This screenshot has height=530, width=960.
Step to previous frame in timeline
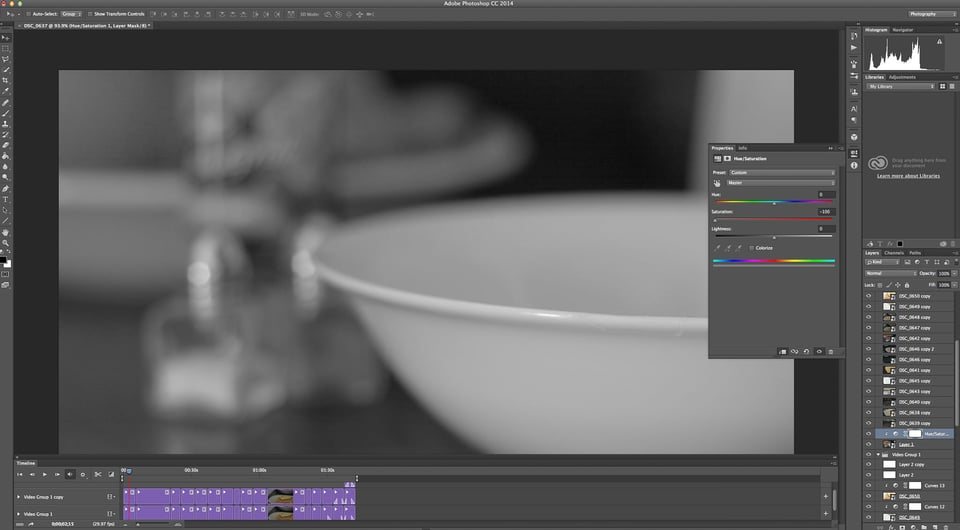tap(32, 474)
